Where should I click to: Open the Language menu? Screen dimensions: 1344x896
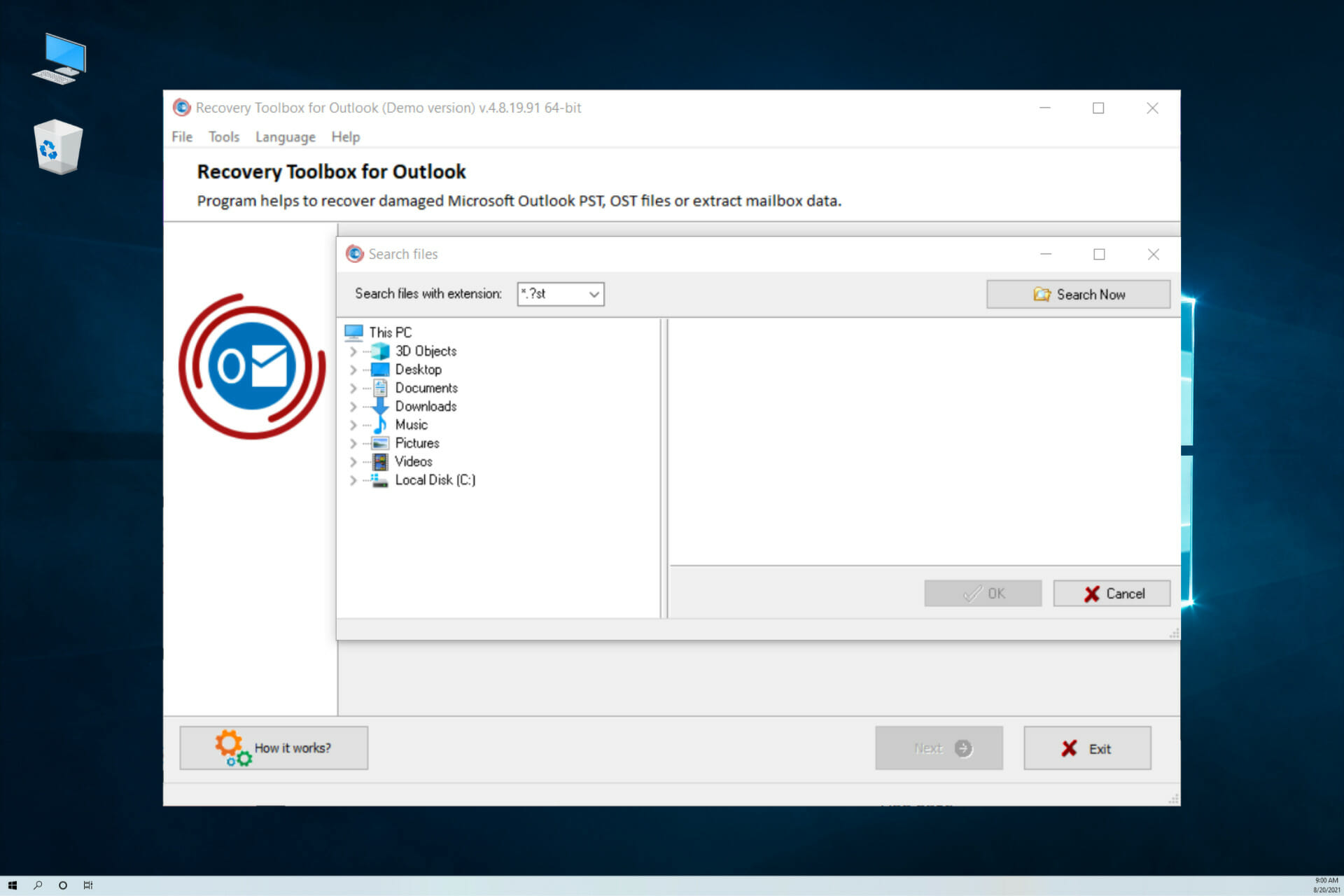tap(285, 137)
